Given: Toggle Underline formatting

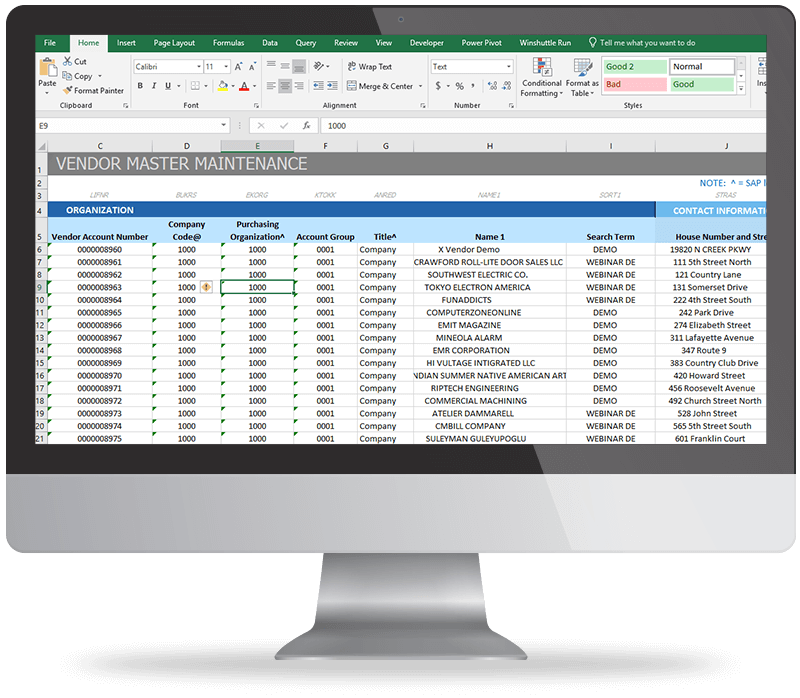Looking at the screenshot, I should 168,86.
